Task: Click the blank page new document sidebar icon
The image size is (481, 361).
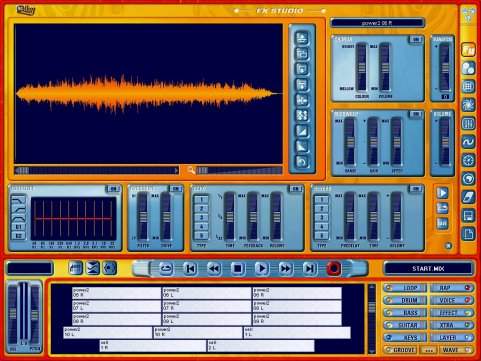Action: 468,234
